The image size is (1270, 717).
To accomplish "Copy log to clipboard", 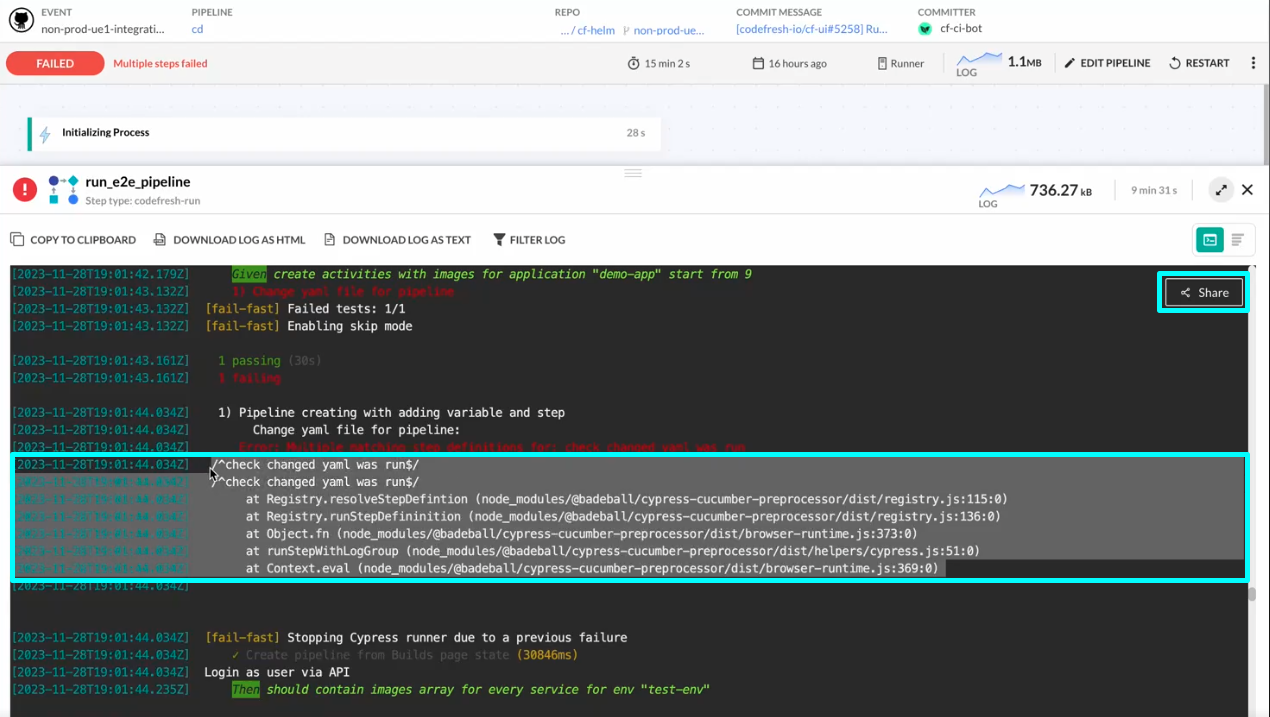I will (x=73, y=240).
